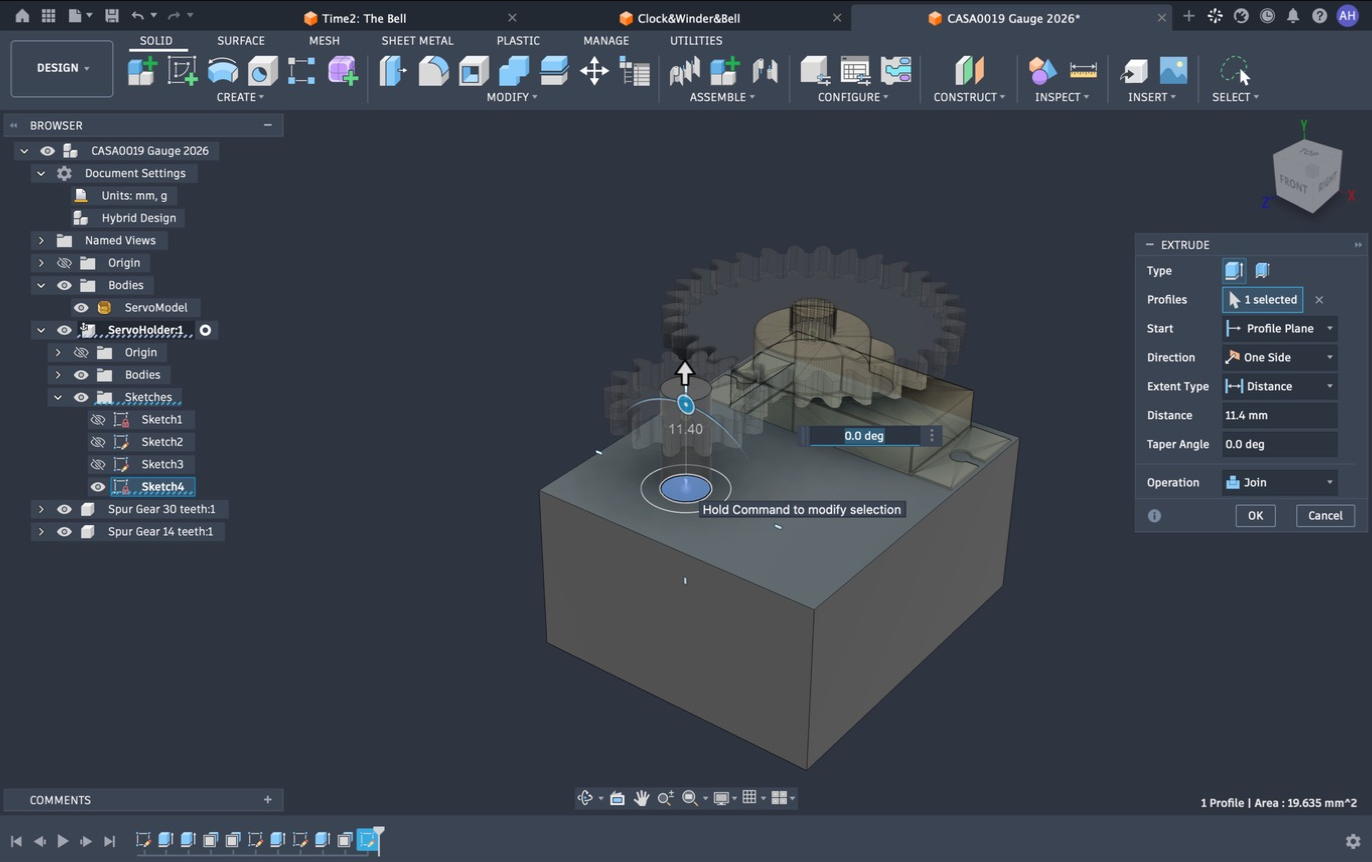
Task: Open the Grid and Snaps settings icon
Action: [749, 798]
